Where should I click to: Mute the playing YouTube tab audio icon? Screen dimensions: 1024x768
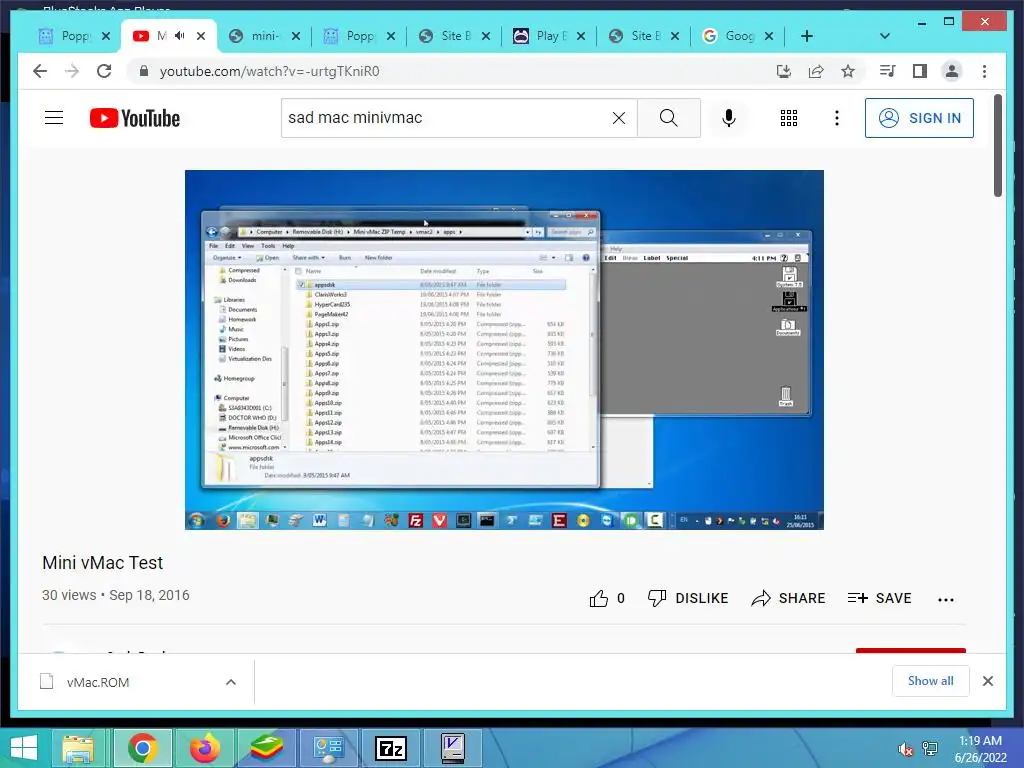click(x=180, y=35)
